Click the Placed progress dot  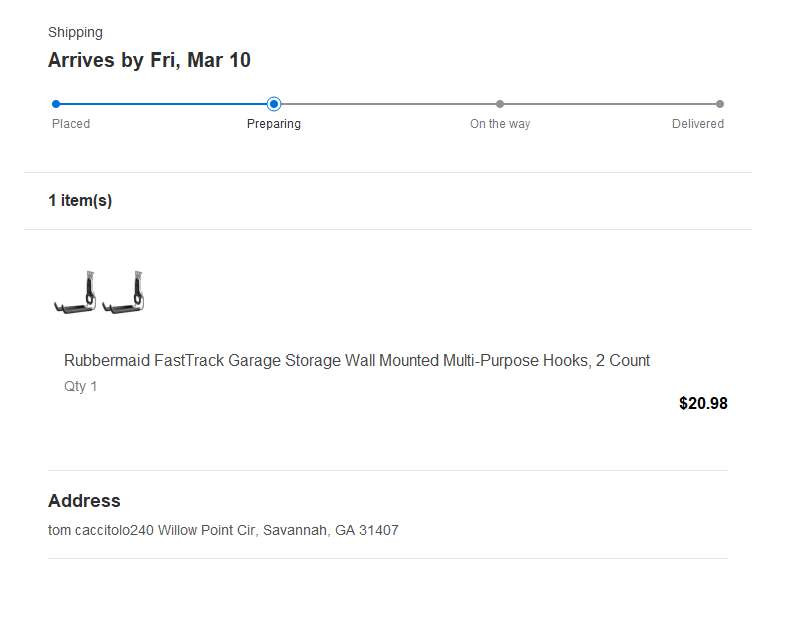(x=56, y=104)
